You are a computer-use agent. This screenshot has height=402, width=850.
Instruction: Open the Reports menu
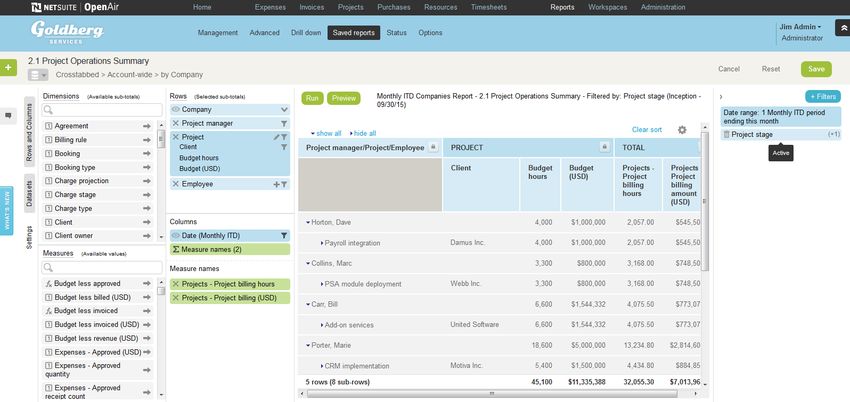click(562, 8)
